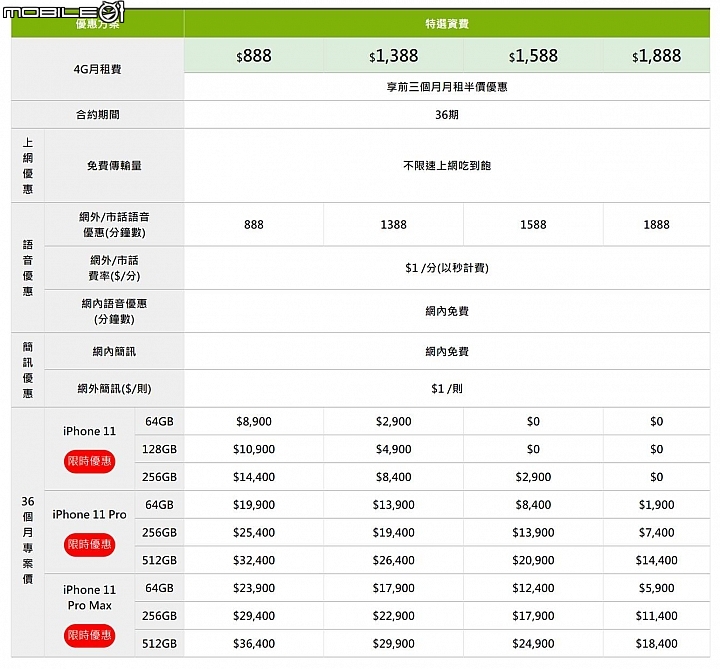Click the 享前三個月月租半價優惠 text
Viewport: 720px width, 669px height.
pos(447,87)
